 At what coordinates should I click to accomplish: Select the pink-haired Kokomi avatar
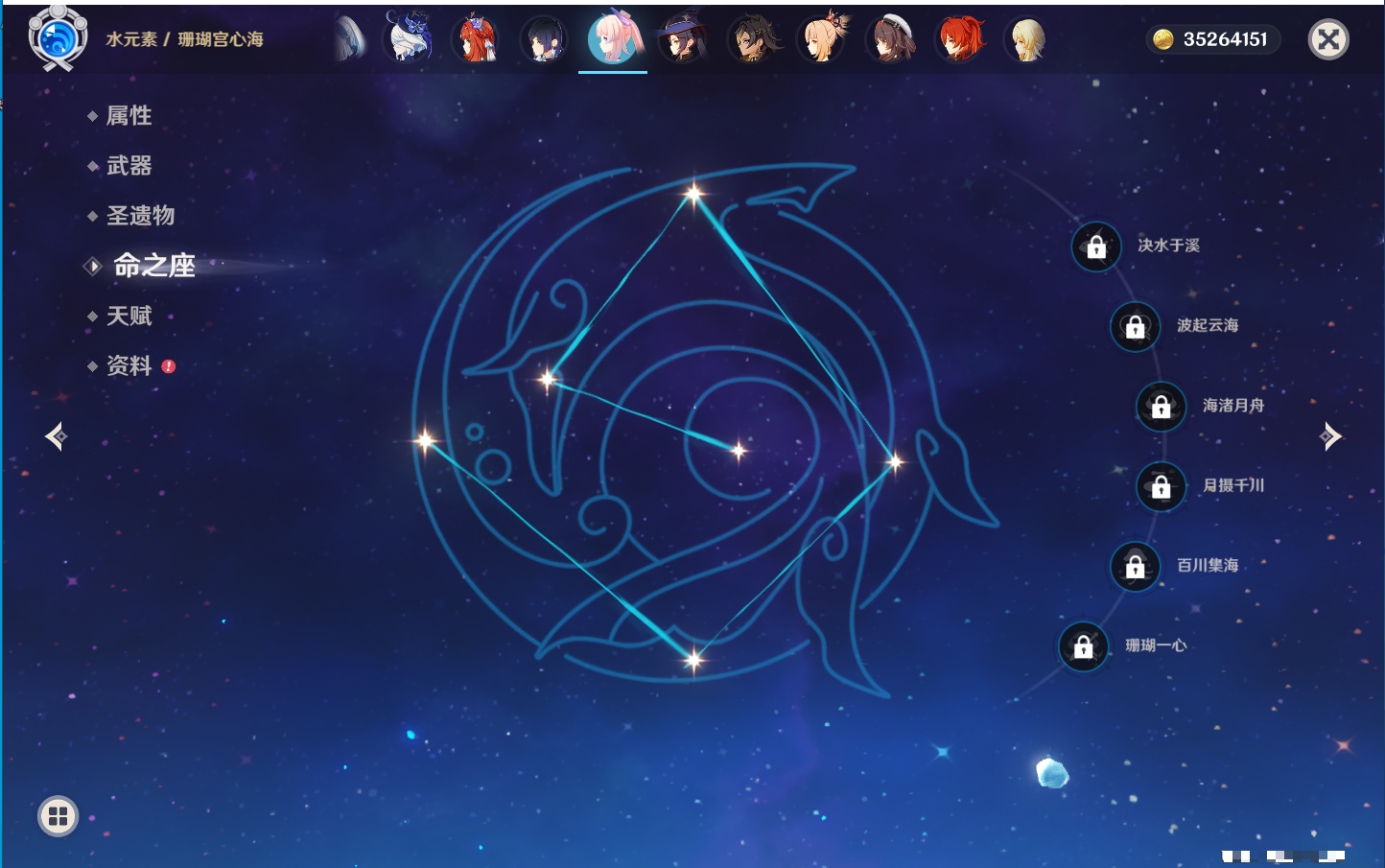coord(613,37)
